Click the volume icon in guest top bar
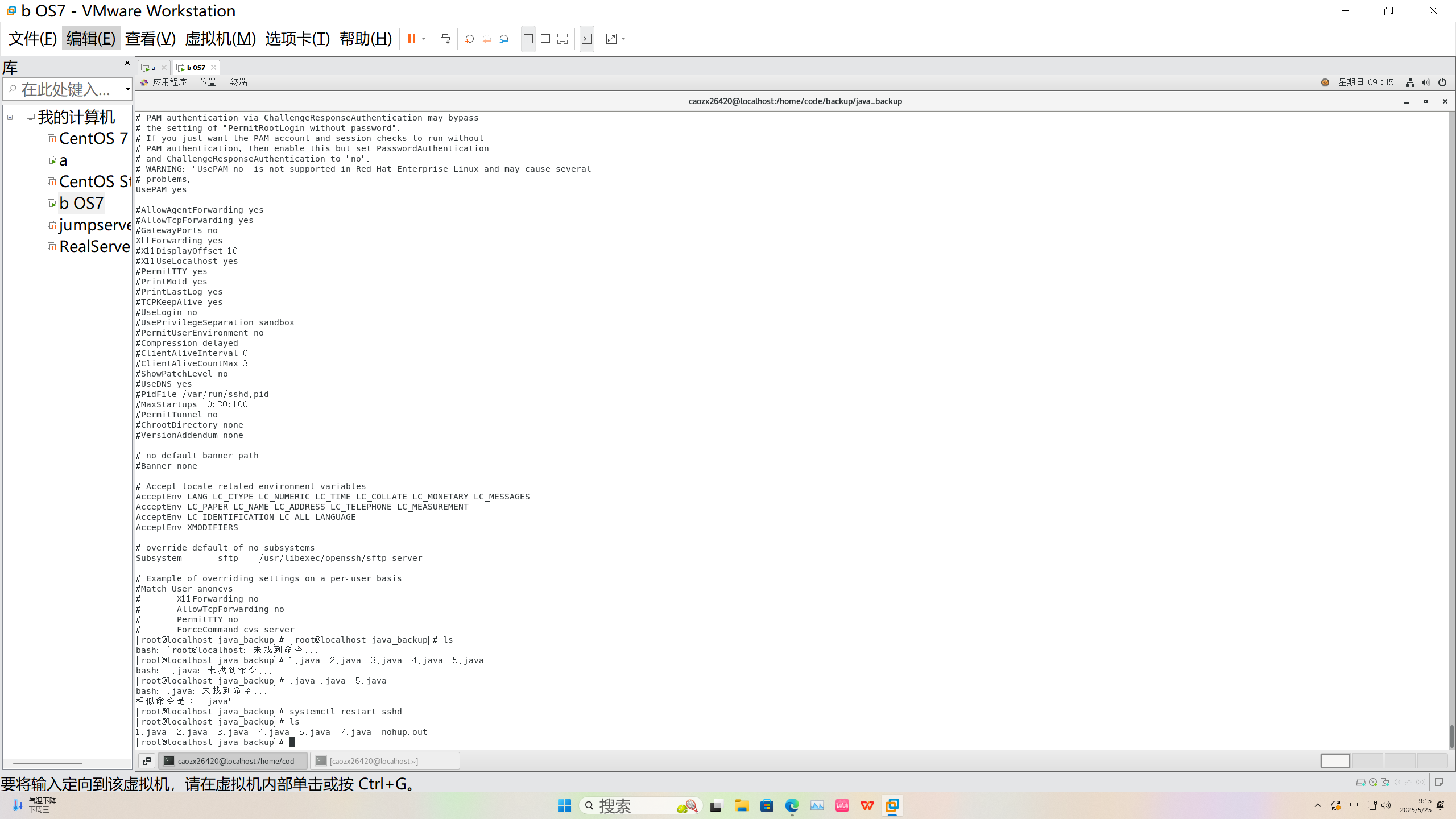The height and width of the screenshot is (819, 1456). pos(1425,82)
